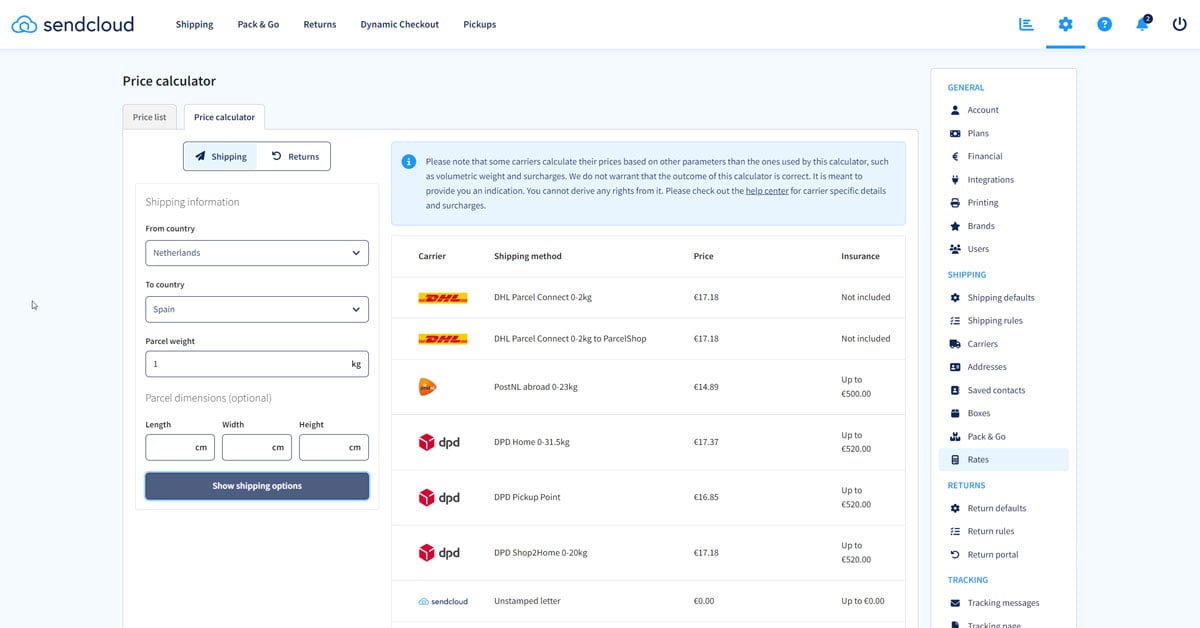Viewport: 1200px width, 628px height.
Task: Open the help question mark icon
Action: pos(1104,24)
